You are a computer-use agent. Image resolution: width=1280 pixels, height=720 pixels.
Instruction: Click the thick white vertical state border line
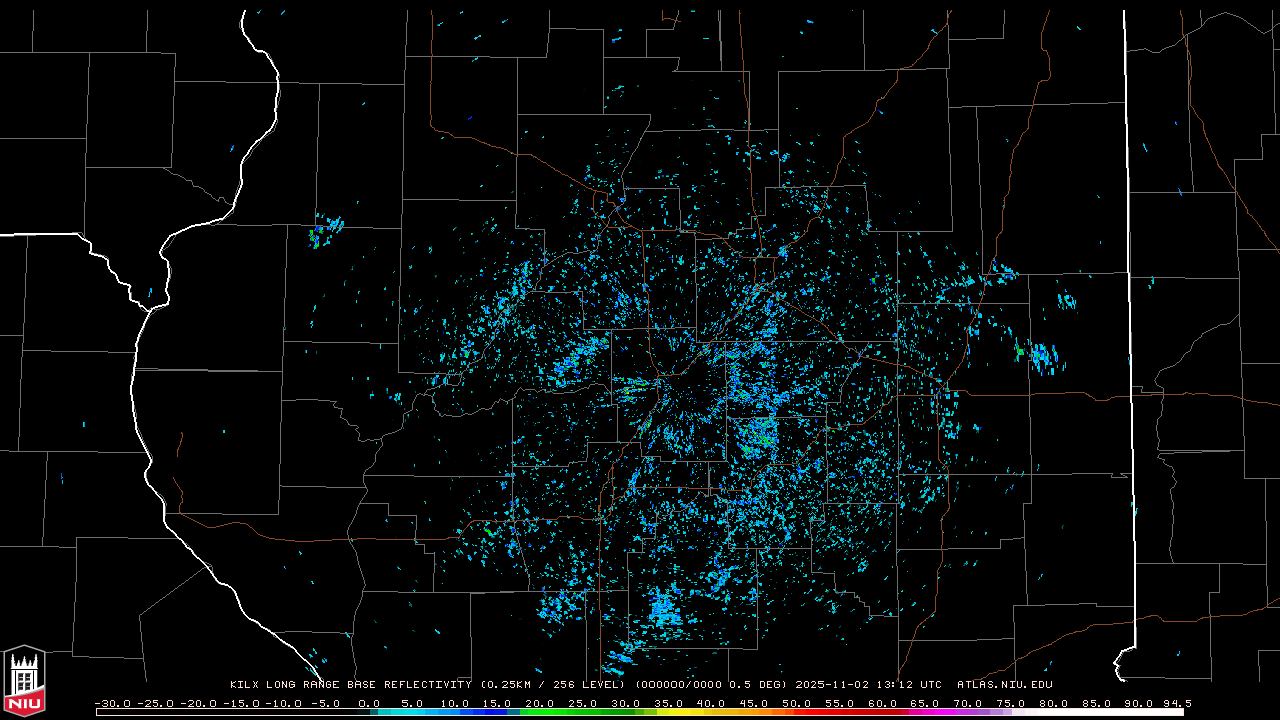(1128, 300)
